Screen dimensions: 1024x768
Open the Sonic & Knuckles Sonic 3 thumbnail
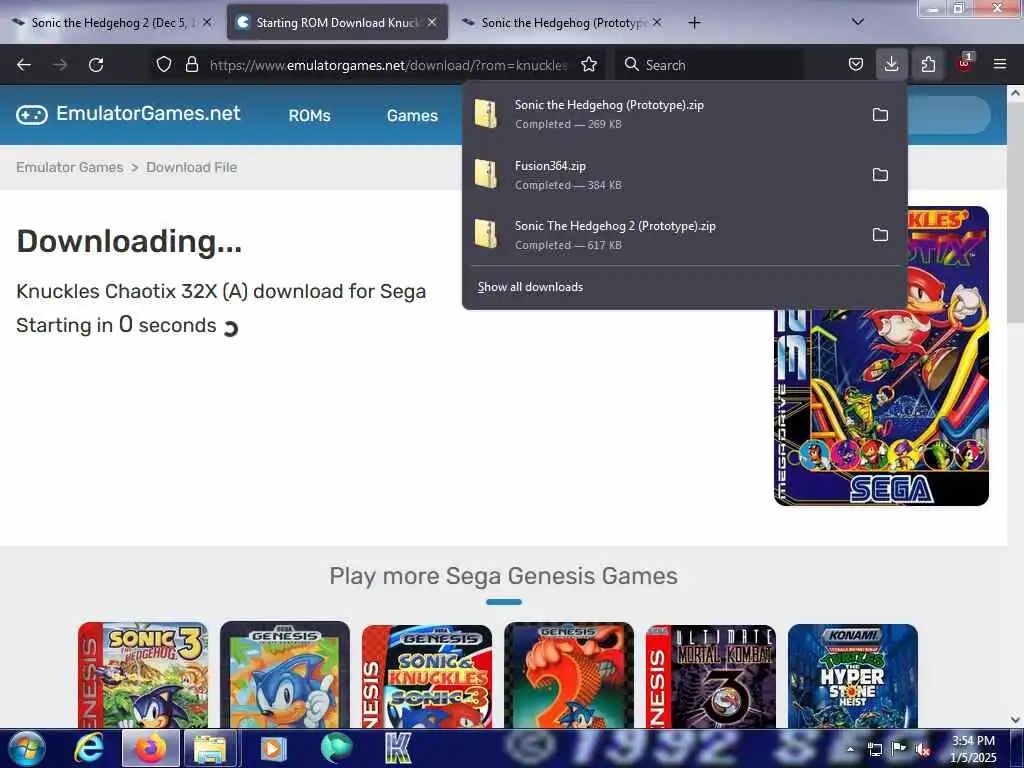[x=427, y=675]
